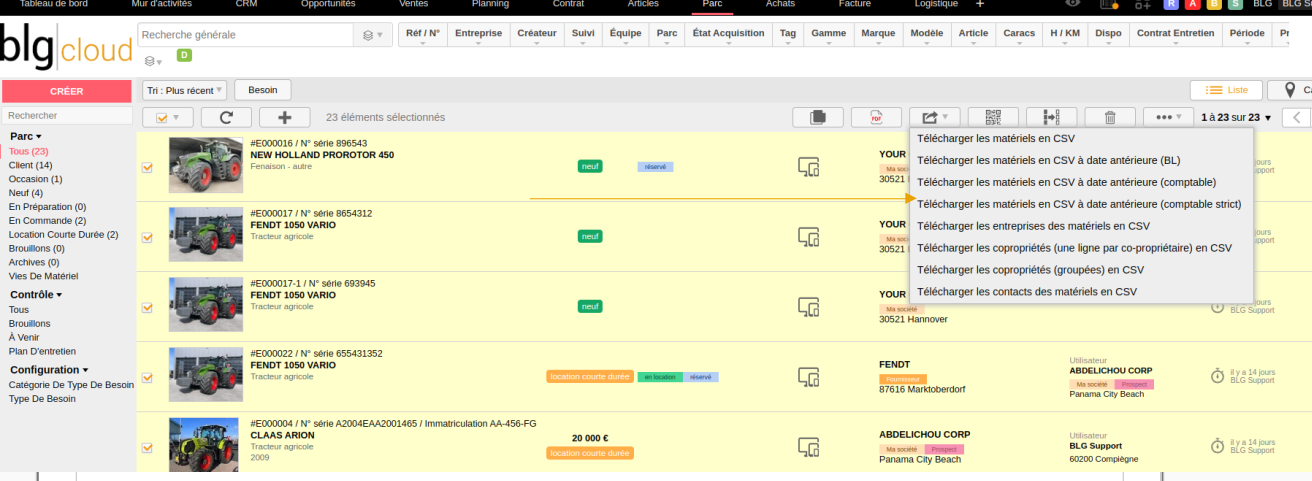1312x481 pixels.
Task: Uncheck the Claas Arion row
Action: (148, 447)
